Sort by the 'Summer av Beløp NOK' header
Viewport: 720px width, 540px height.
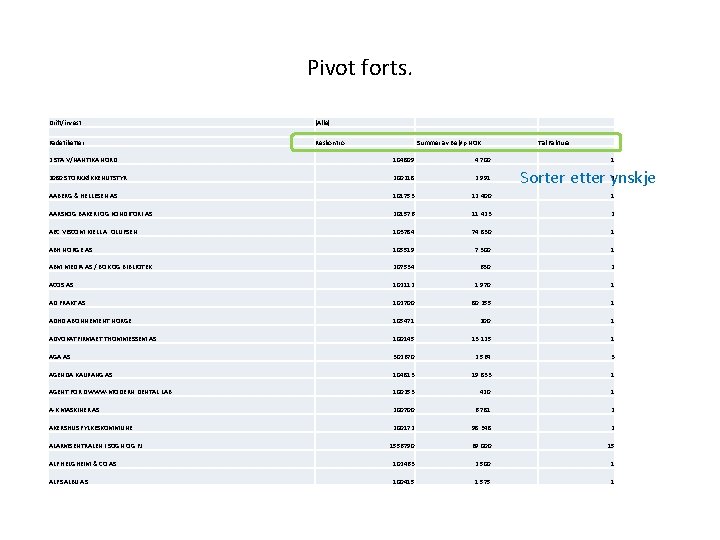[451, 143]
